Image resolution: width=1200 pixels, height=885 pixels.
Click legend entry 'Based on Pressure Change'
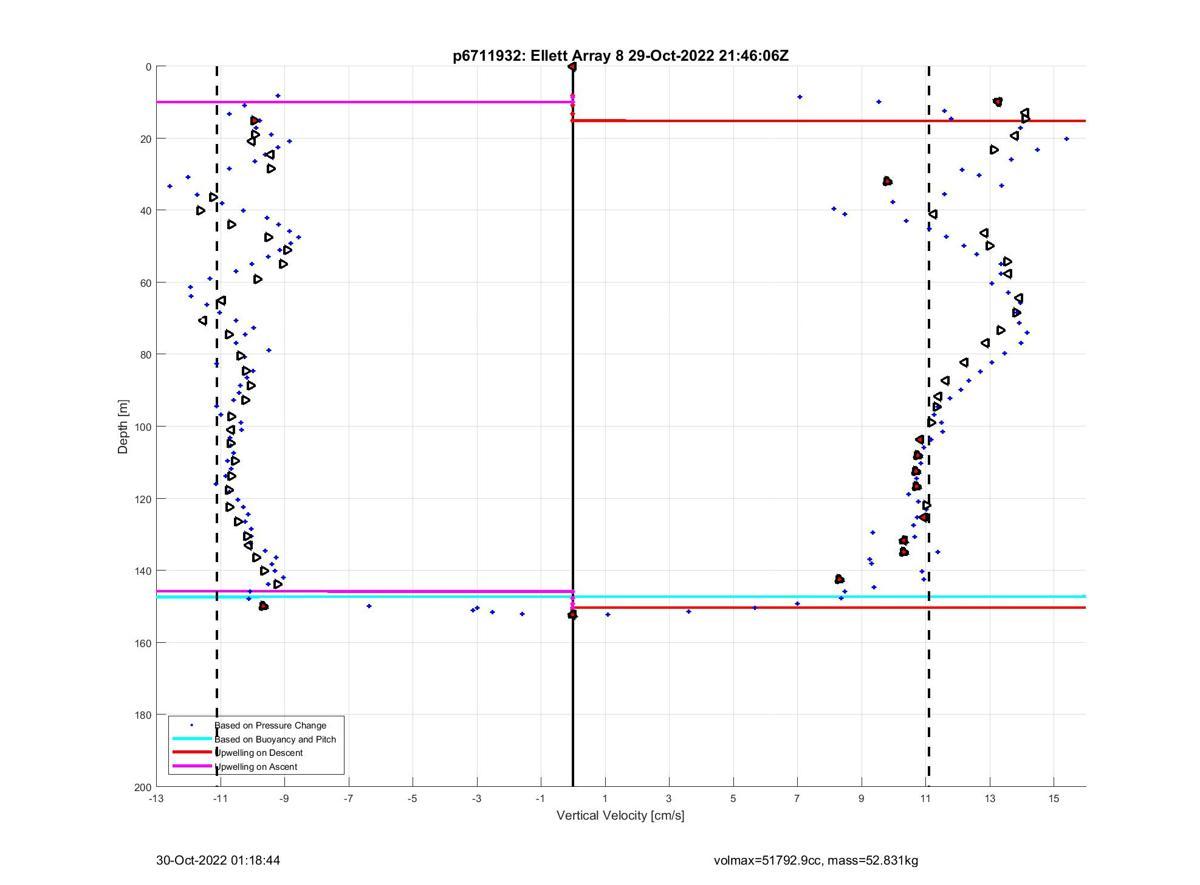[270, 725]
